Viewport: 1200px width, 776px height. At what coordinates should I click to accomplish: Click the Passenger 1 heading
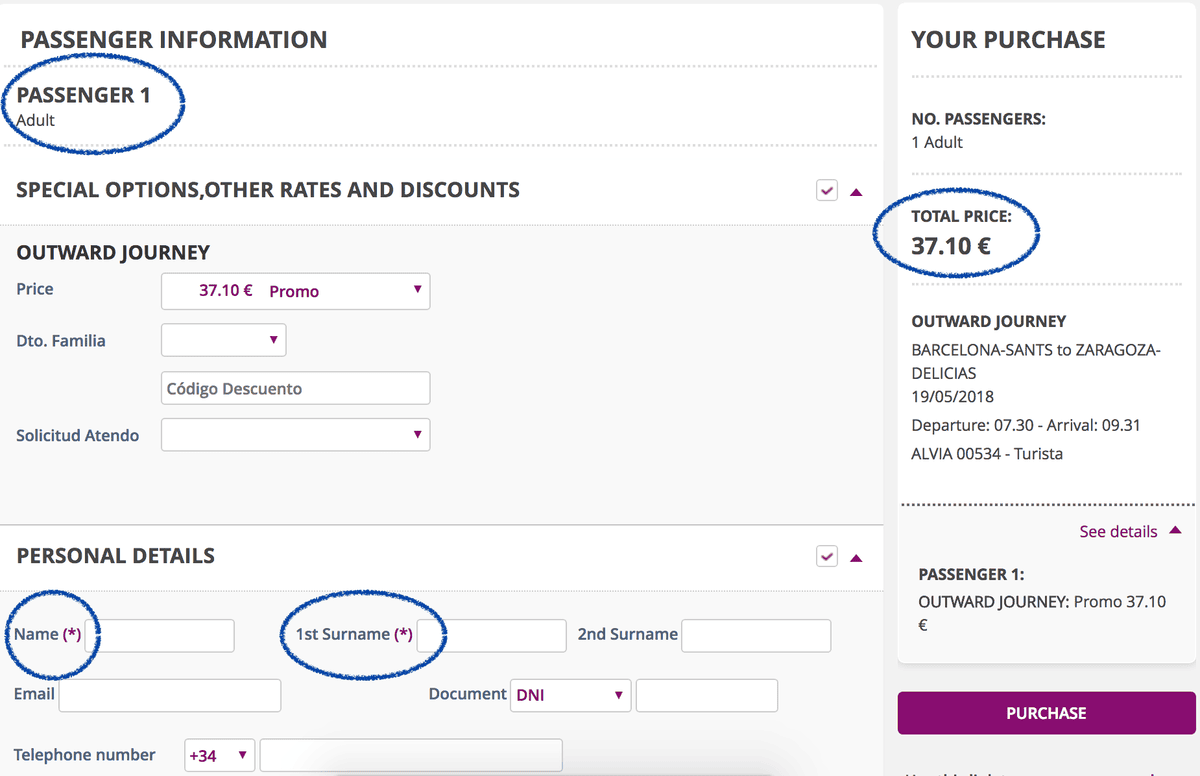pyautogui.click(x=83, y=96)
